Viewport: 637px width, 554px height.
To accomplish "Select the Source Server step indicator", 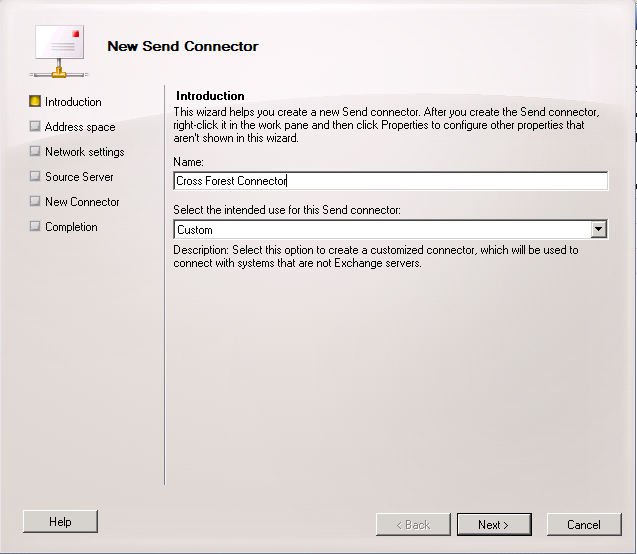I will (x=35, y=176).
